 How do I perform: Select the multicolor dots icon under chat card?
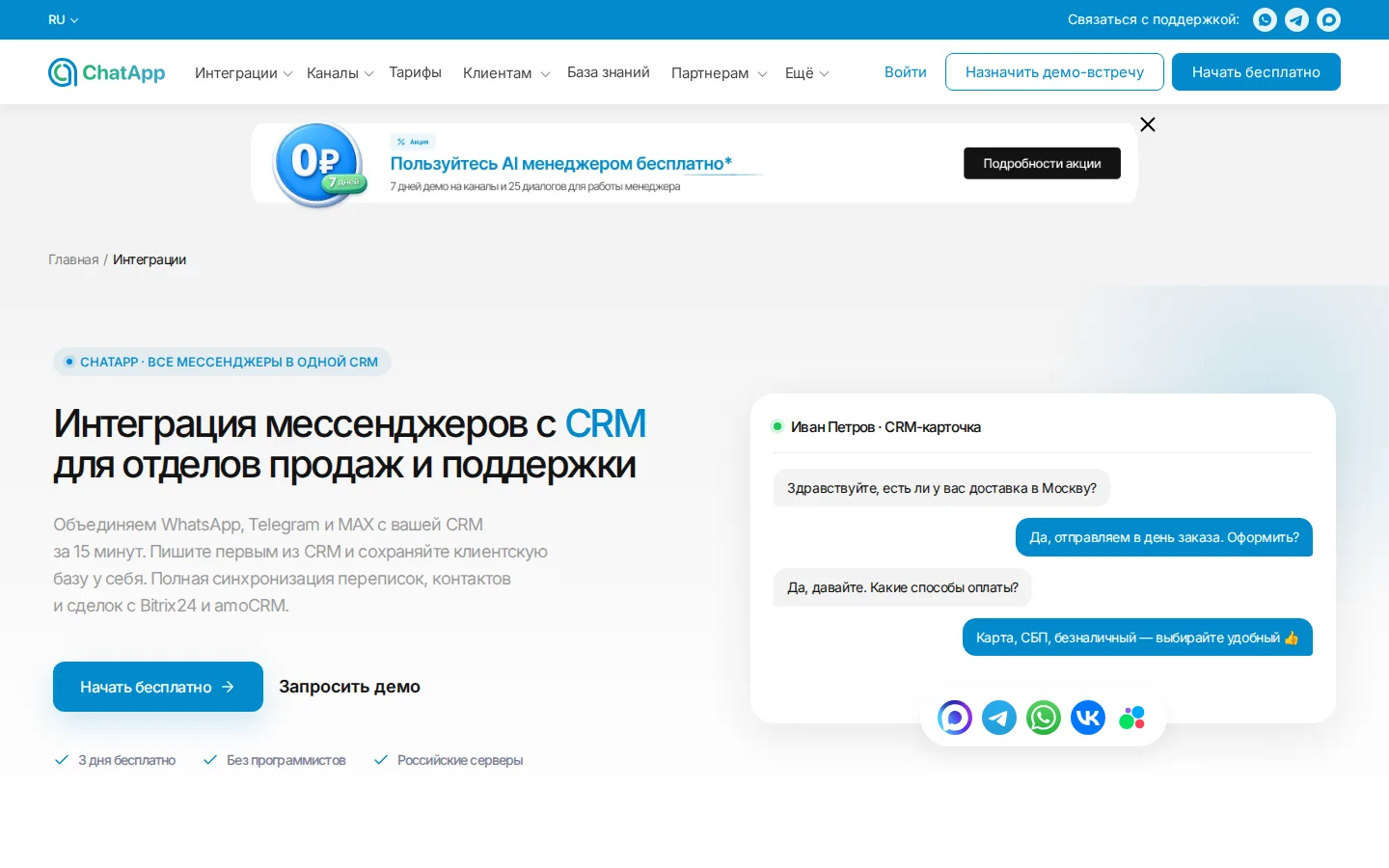[x=1132, y=718]
